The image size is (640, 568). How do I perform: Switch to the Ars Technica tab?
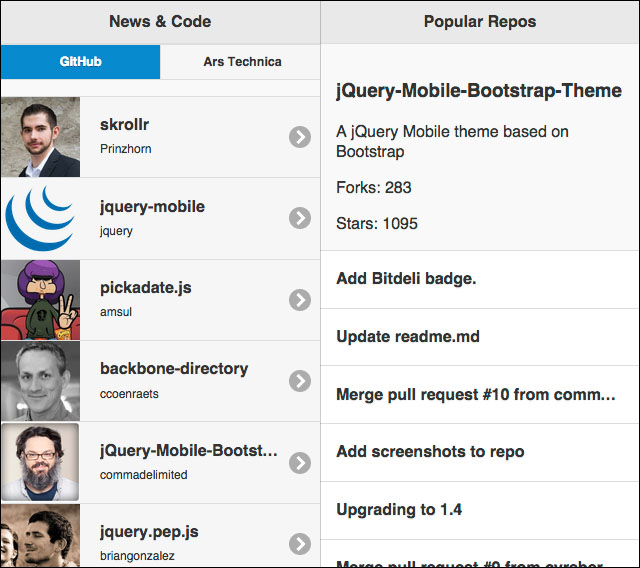[240, 62]
